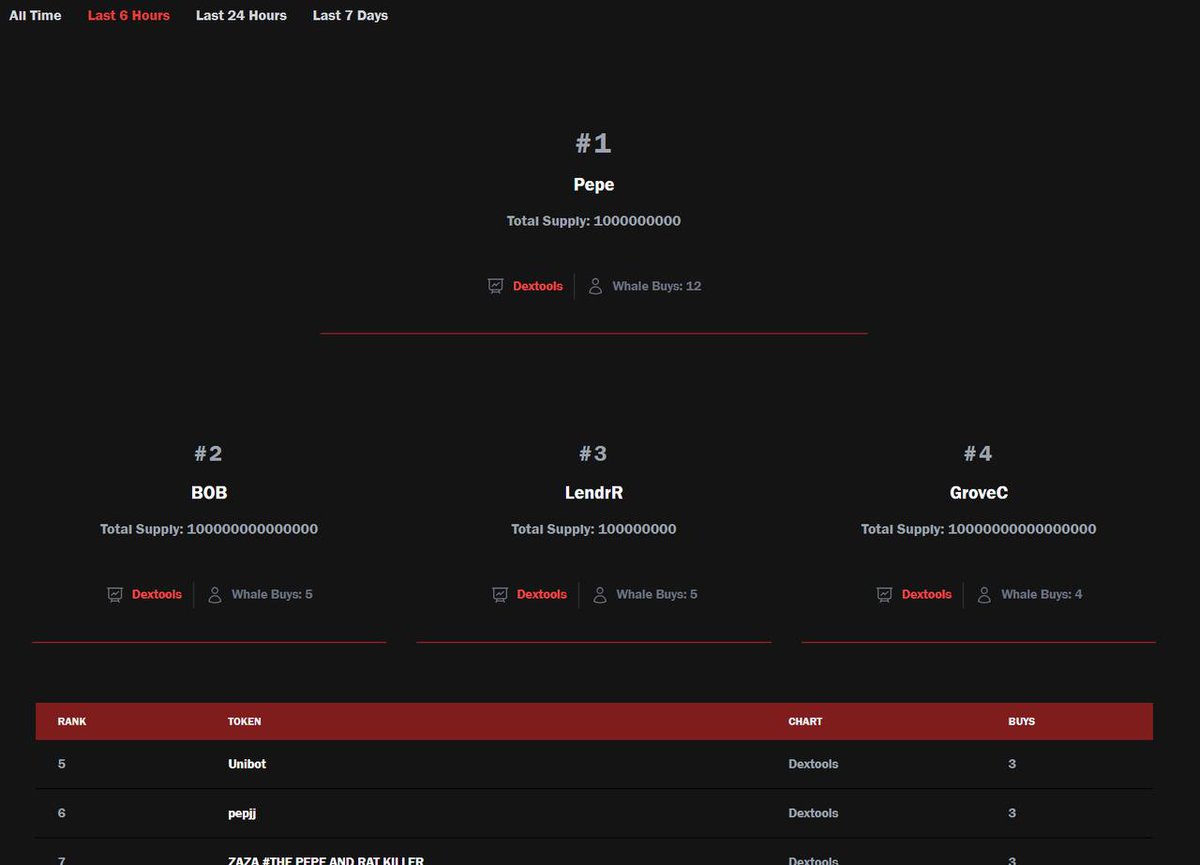Screen dimensions: 1200x865
Task: Open Dextools chart for Unibot
Action: click(813, 764)
